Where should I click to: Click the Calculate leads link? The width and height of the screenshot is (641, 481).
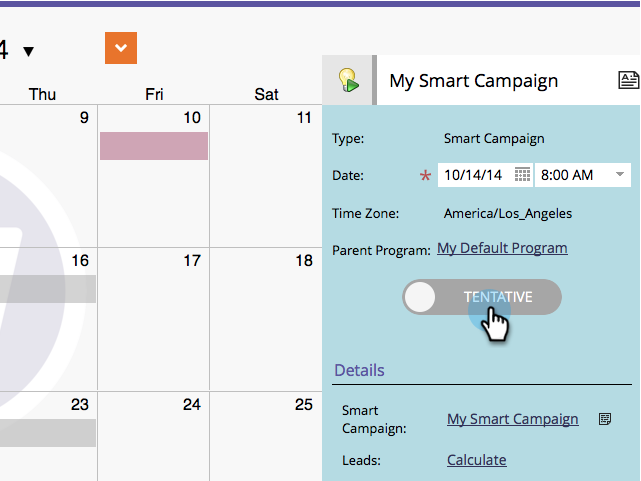click(476, 460)
